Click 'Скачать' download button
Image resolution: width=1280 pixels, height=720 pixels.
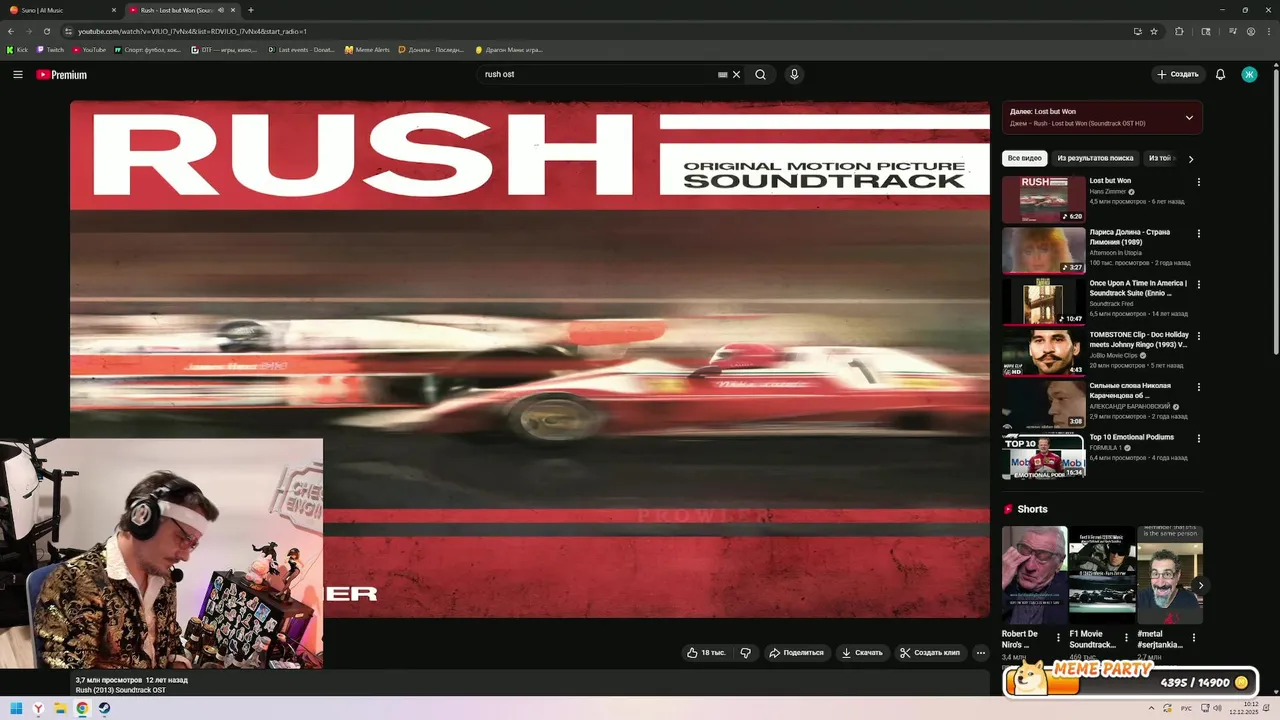862,653
